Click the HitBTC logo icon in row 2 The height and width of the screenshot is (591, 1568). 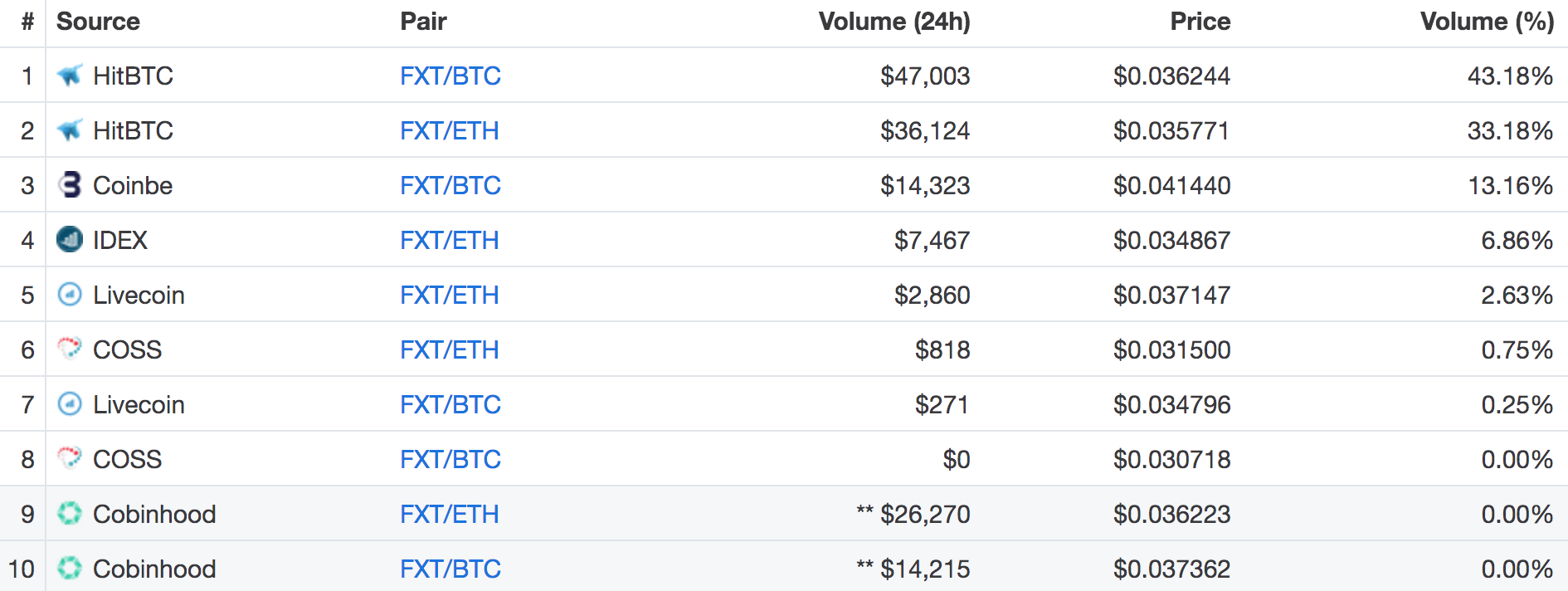coord(70,130)
